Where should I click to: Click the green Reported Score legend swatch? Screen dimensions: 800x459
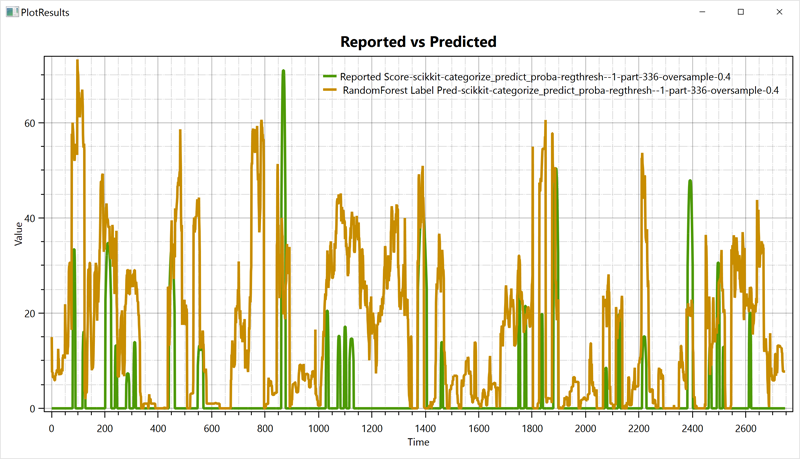329,76
